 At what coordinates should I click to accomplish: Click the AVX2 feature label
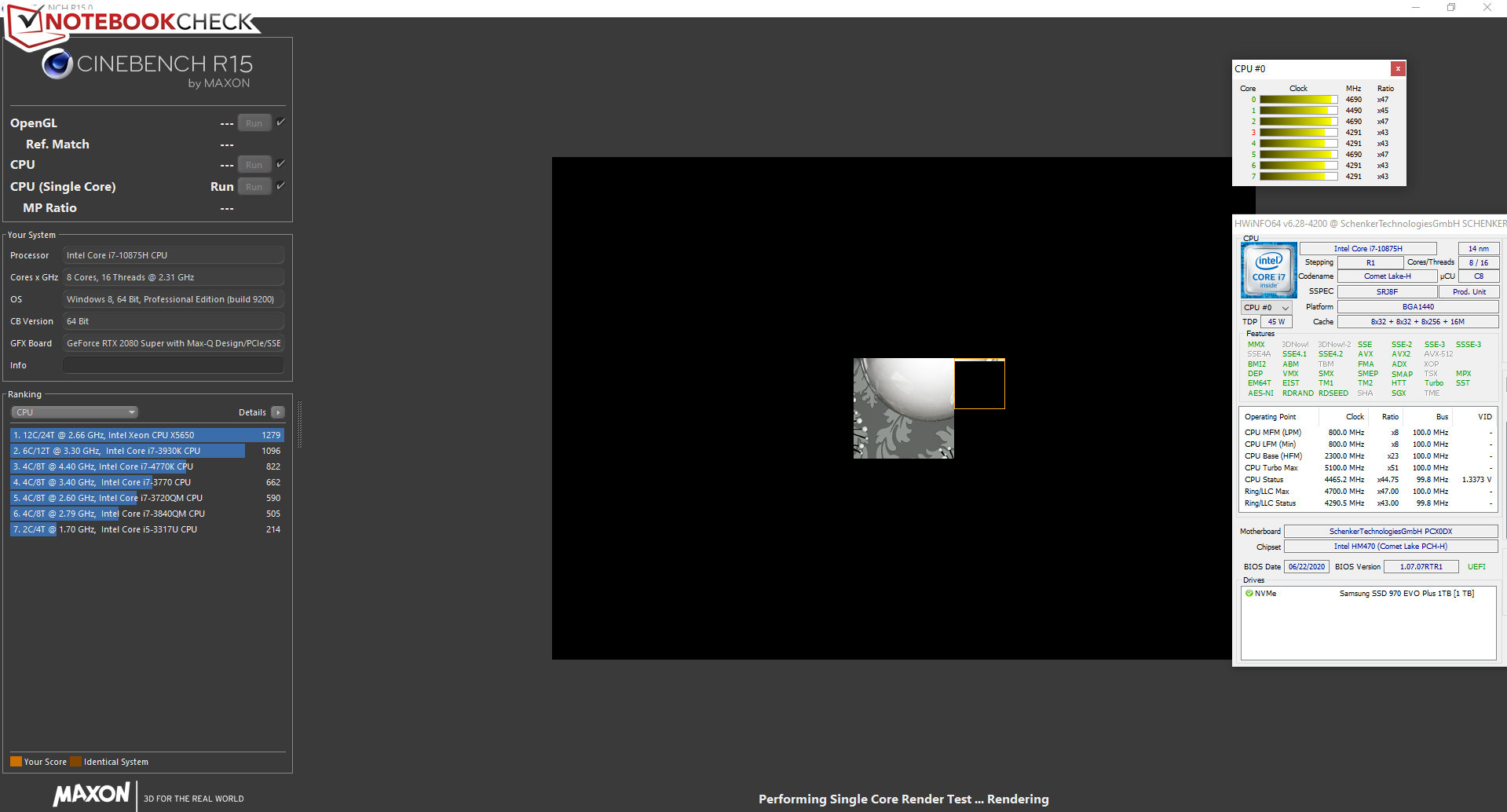coord(1401,354)
